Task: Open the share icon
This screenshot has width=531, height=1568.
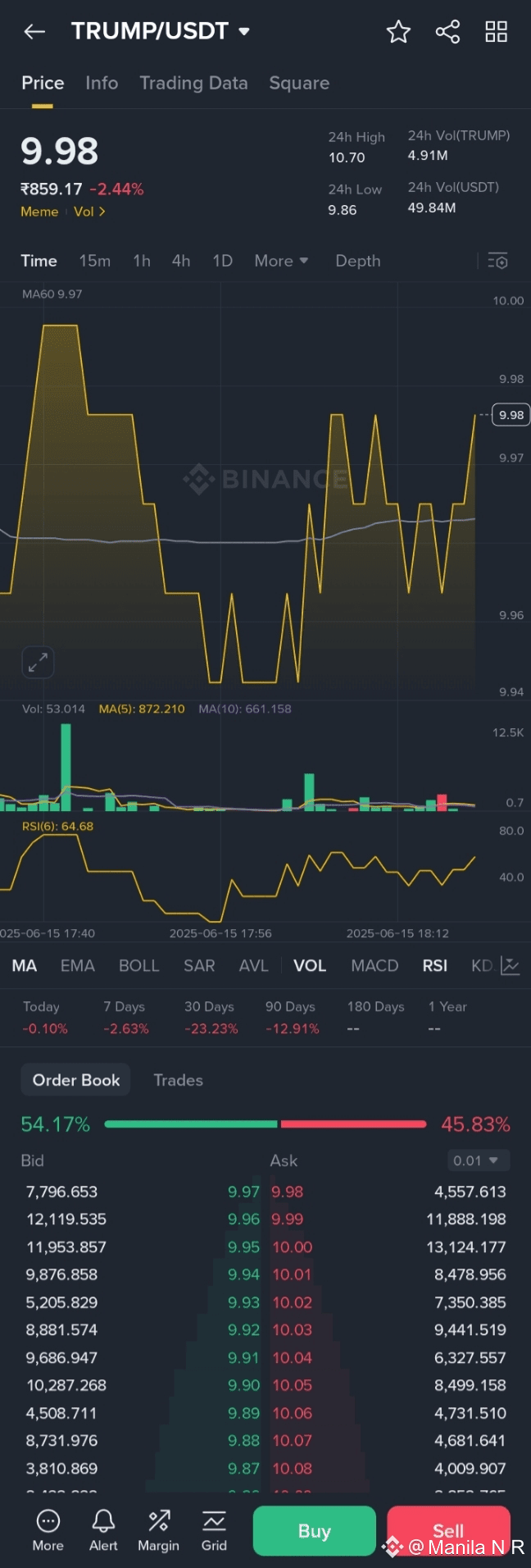Action: click(x=447, y=32)
